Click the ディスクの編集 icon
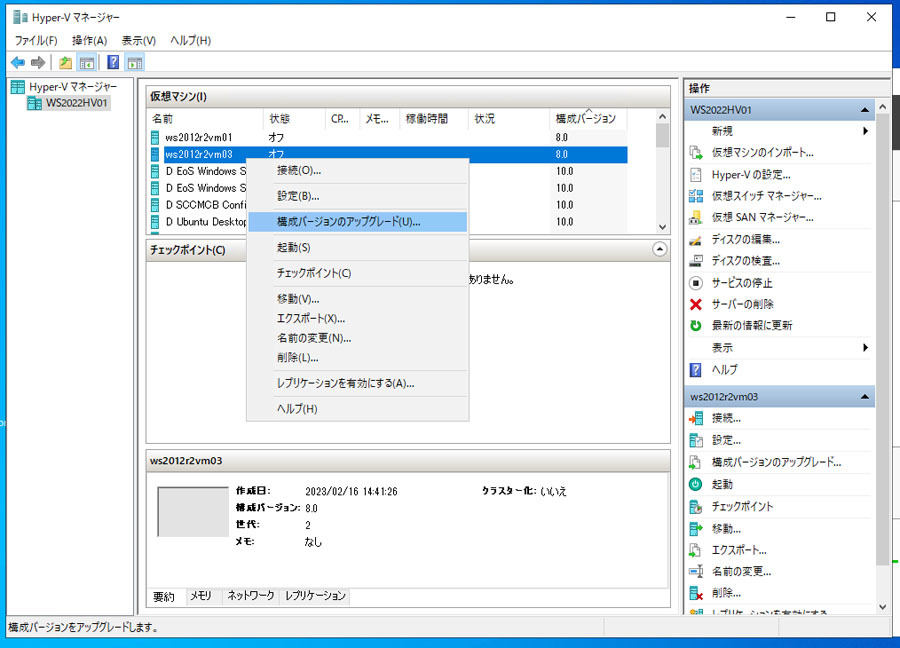This screenshot has width=900, height=648. coord(696,239)
